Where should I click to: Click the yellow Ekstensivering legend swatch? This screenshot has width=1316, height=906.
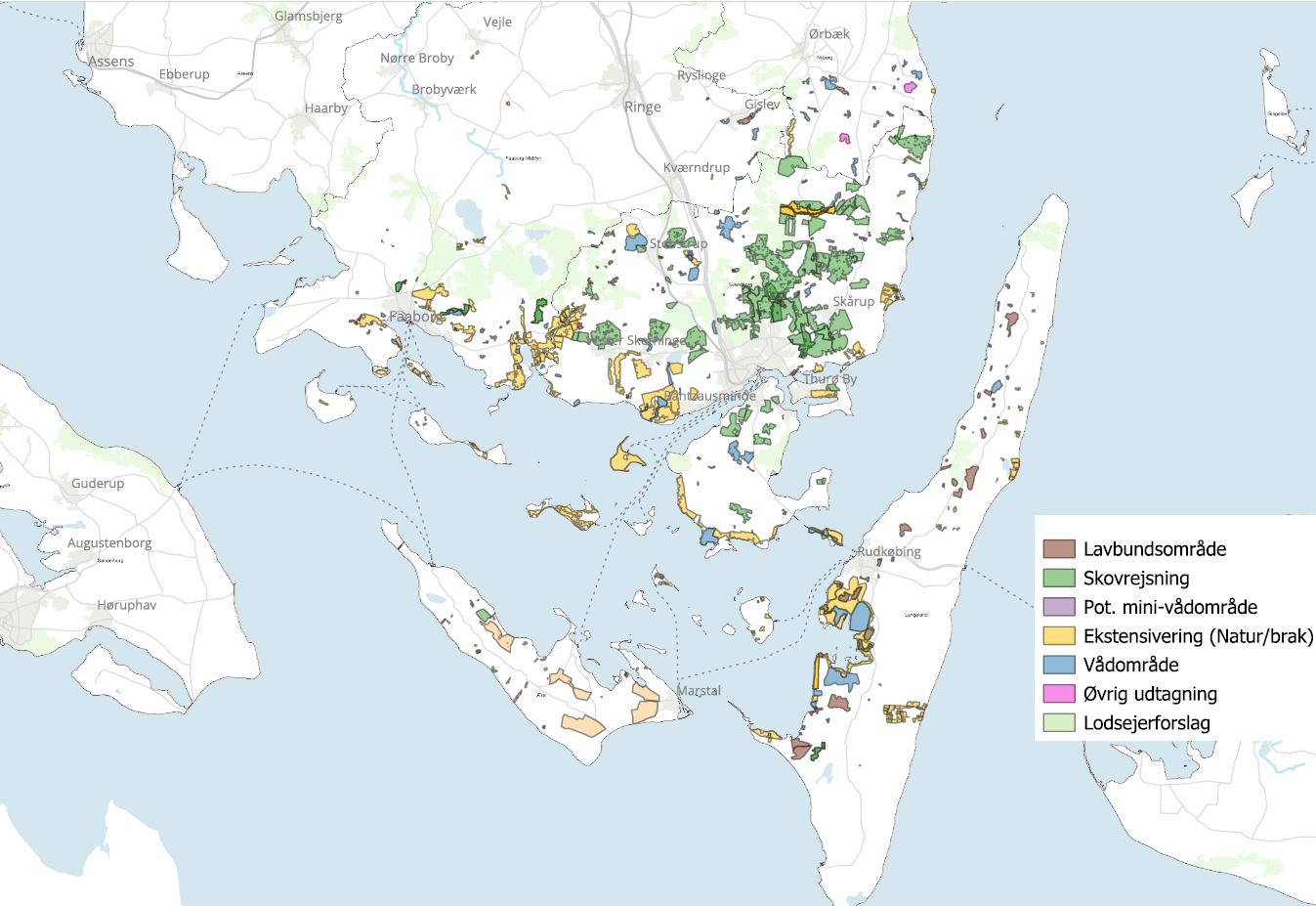coord(1059,636)
